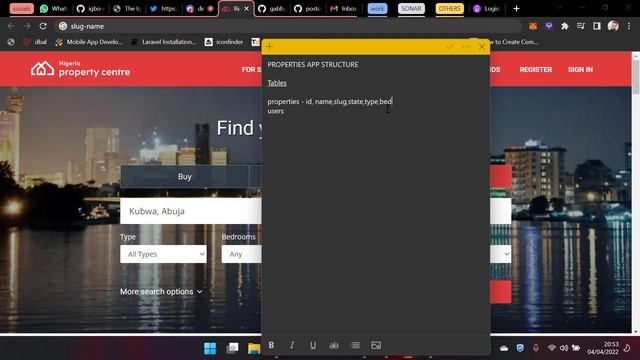Expand the work tab group
The image size is (640, 360).
pos(377,9)
